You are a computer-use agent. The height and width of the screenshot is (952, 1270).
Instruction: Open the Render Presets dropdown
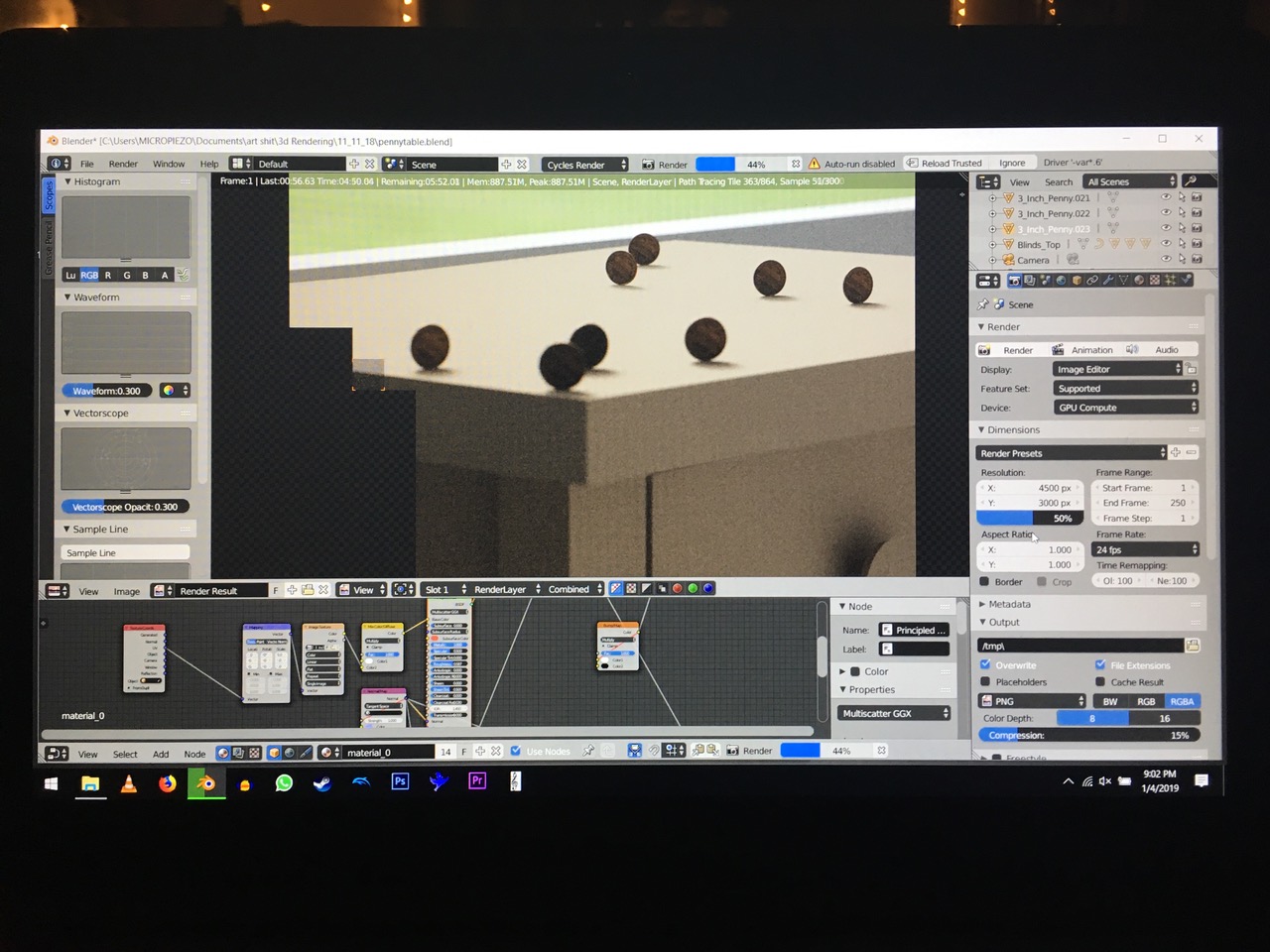pyautogui.click(x=1072, y=453)
